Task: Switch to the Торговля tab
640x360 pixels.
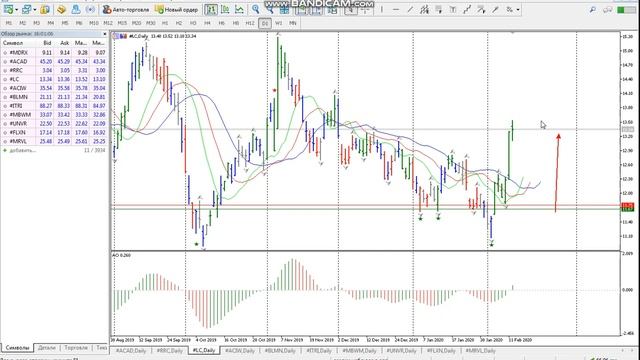Action: coord(76,348)
